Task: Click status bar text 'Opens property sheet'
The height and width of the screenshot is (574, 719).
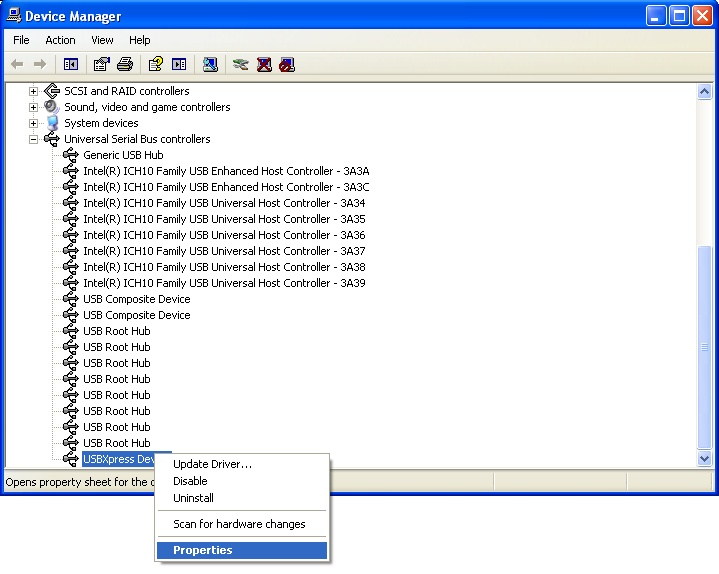Action: pos(79,482)
